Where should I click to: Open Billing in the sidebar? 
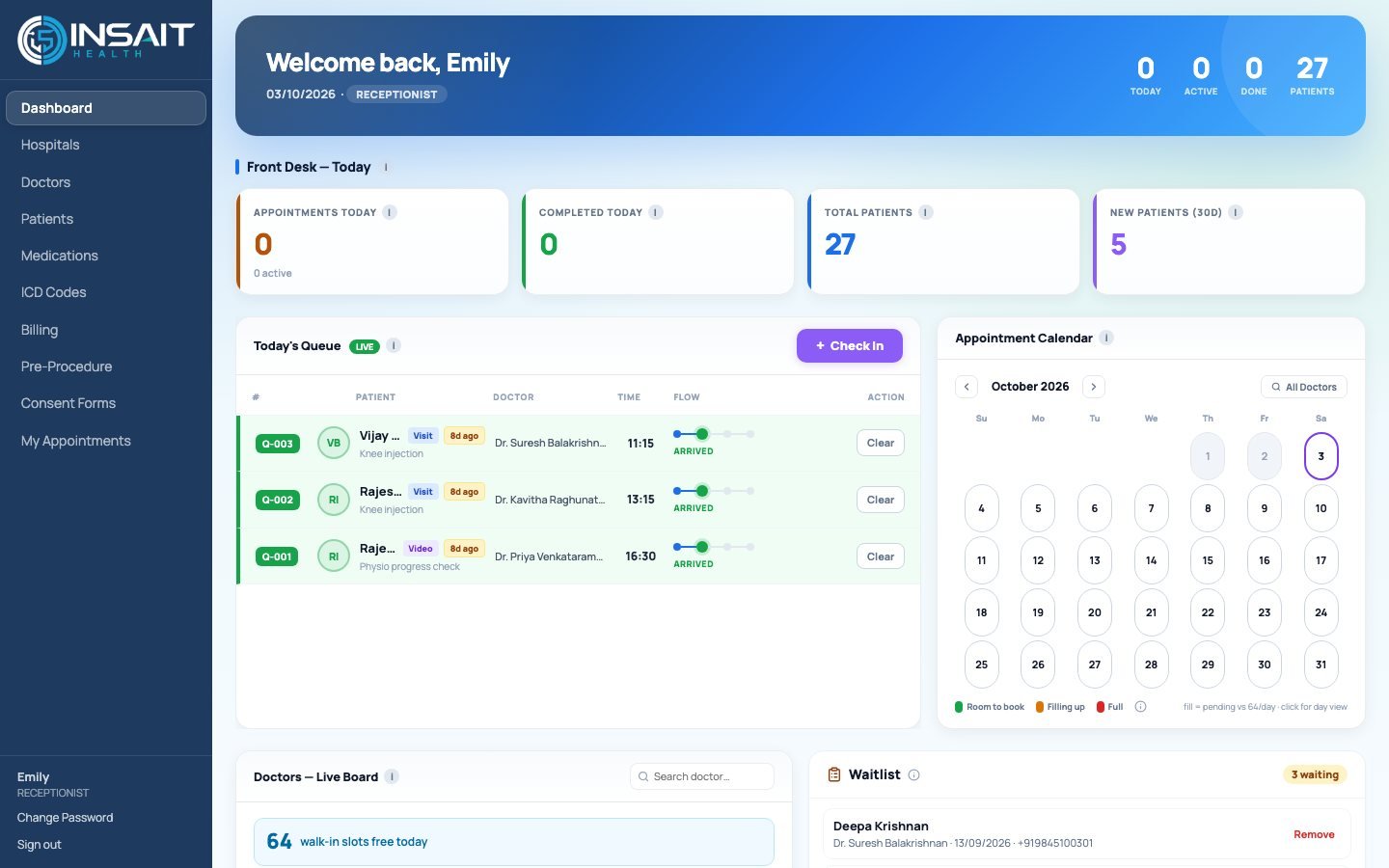106,330
